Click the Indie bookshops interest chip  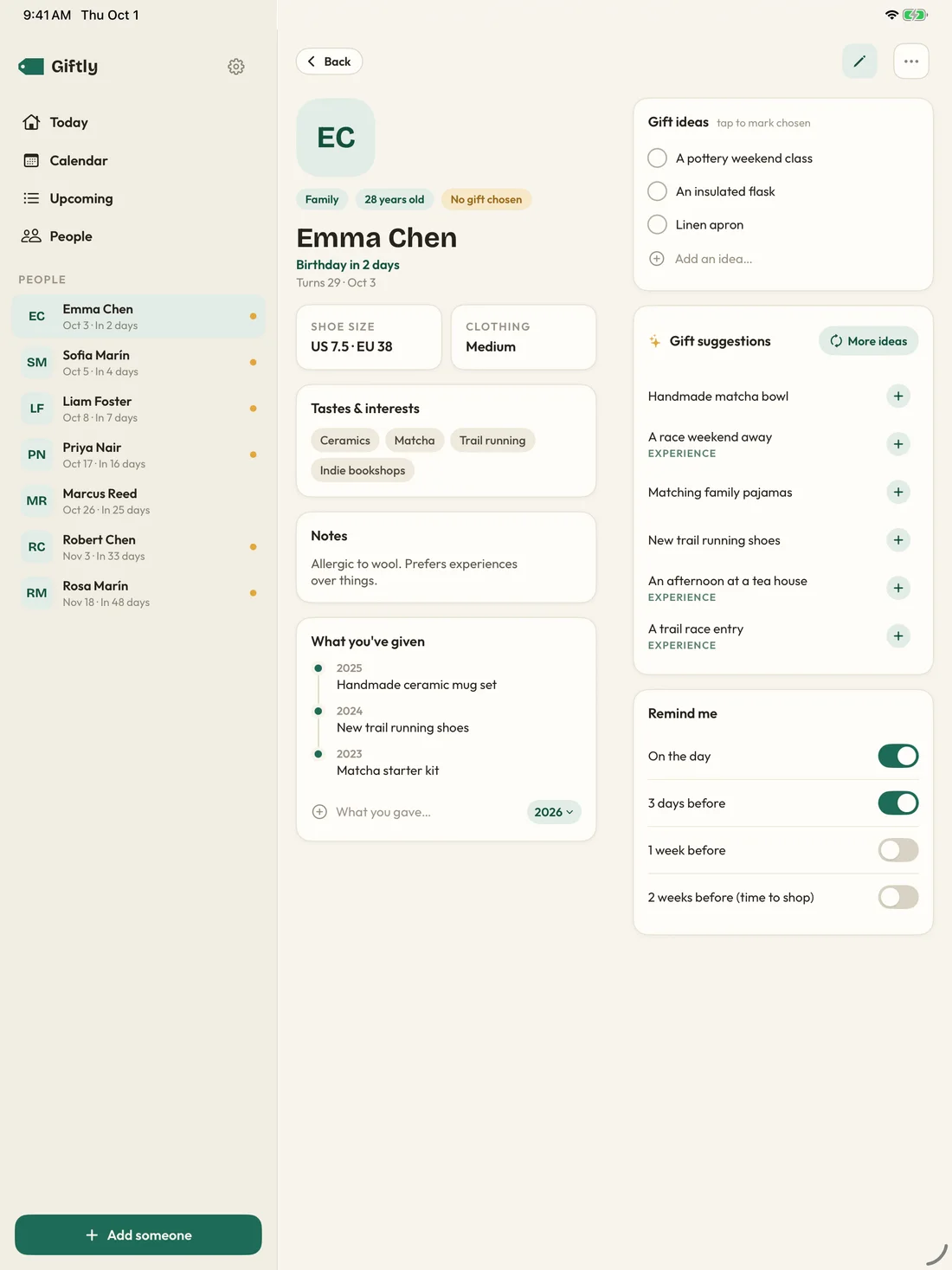pyautogui.click(x=363, y=471)
